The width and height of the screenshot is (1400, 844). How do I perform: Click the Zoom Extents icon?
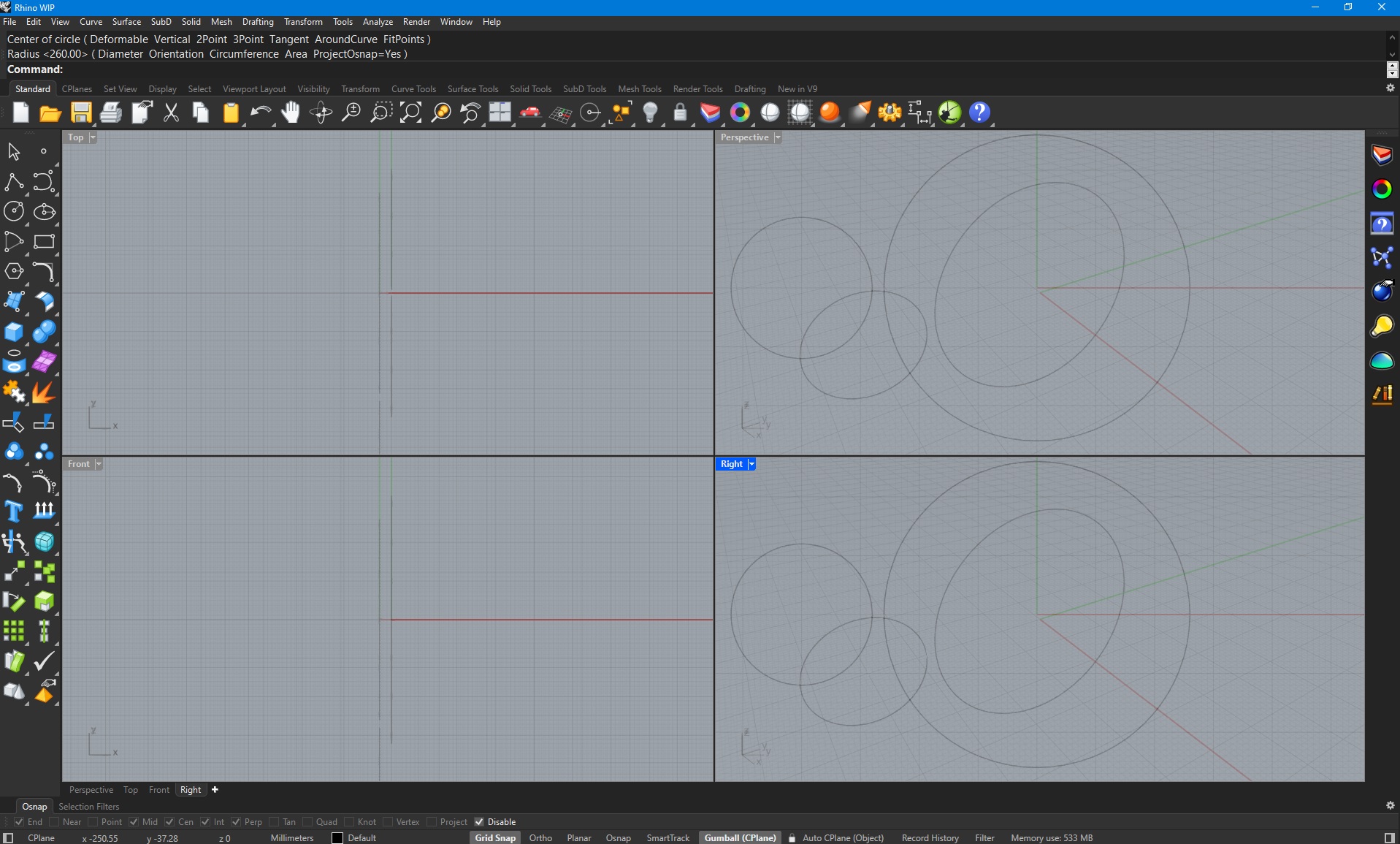point(410,113)
